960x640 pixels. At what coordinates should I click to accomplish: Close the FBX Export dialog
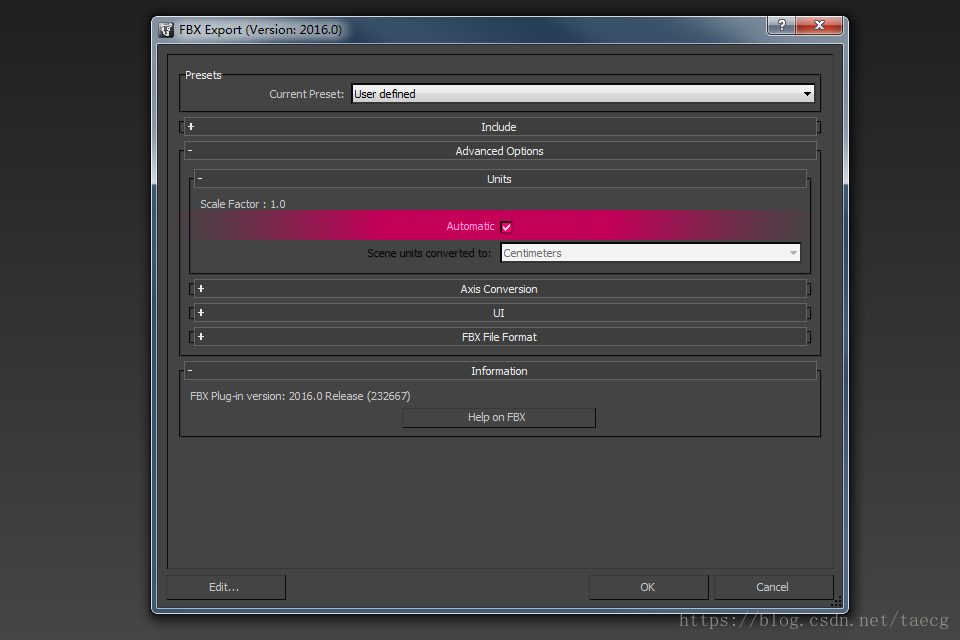(819, 25)
